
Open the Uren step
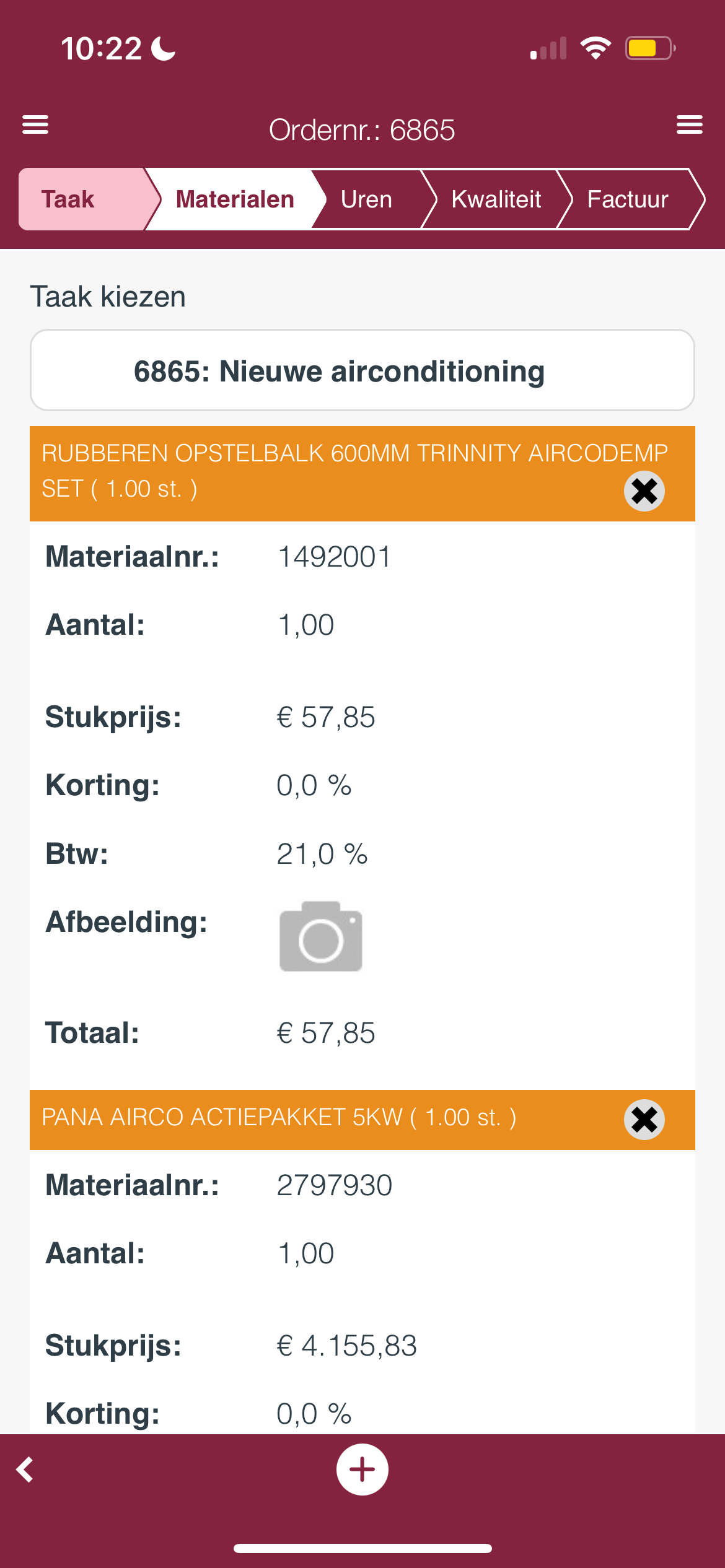[x=366, y=199]
